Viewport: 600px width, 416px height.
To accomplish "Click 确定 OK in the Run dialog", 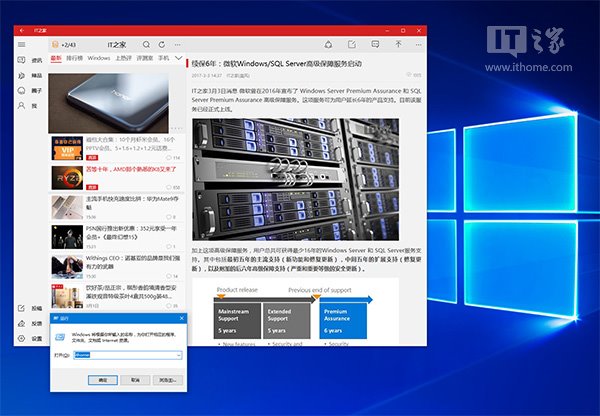I will 103,380.
